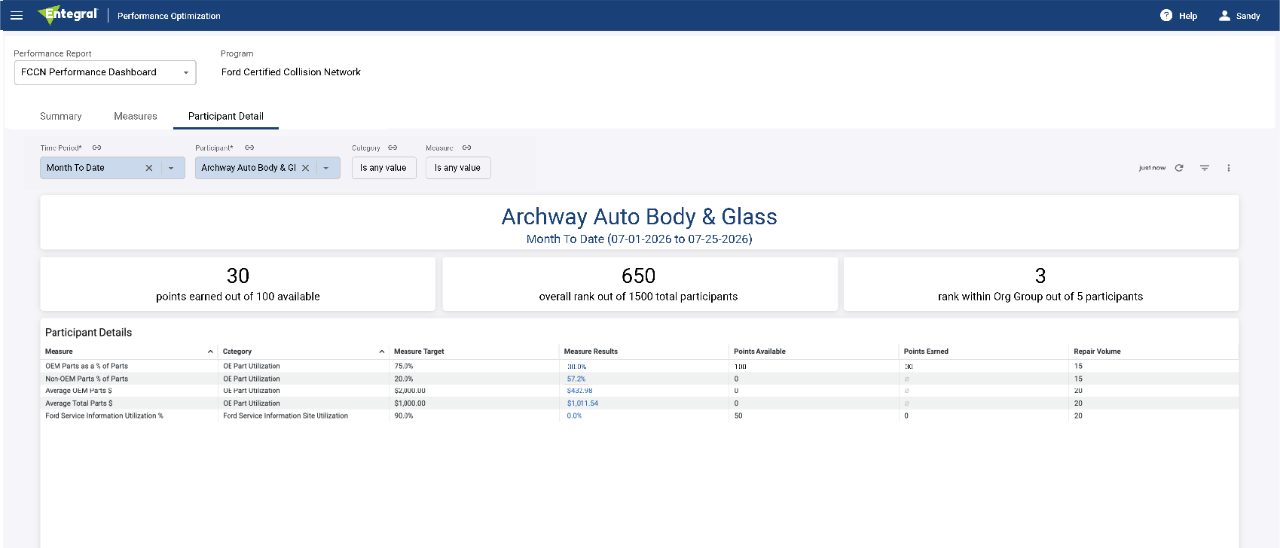Open the hamburger navigation menu
Viewport: 1280px width, 548px height.
[x=16, y=16]
